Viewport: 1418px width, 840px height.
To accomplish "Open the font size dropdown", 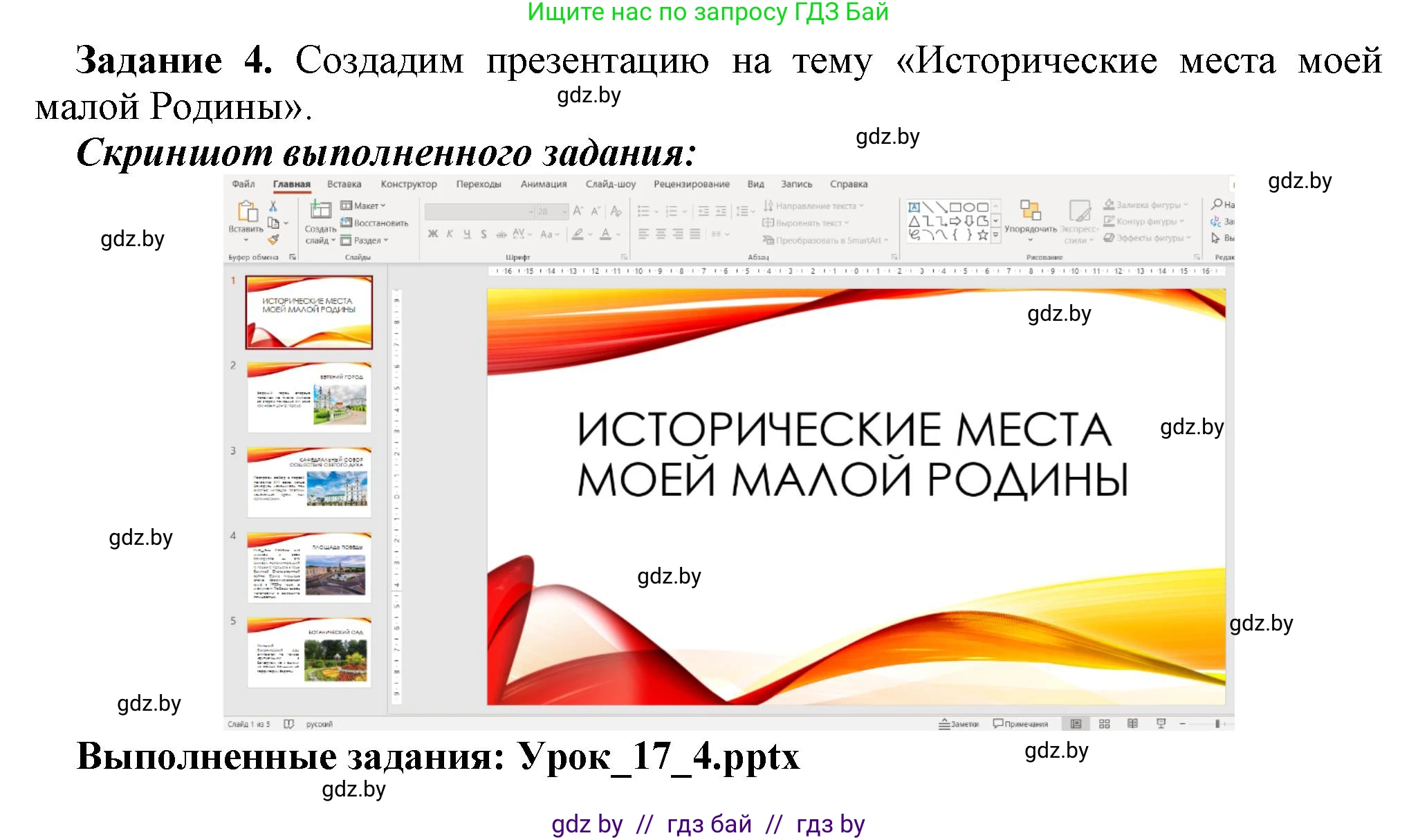I will (x=564, y=212).
